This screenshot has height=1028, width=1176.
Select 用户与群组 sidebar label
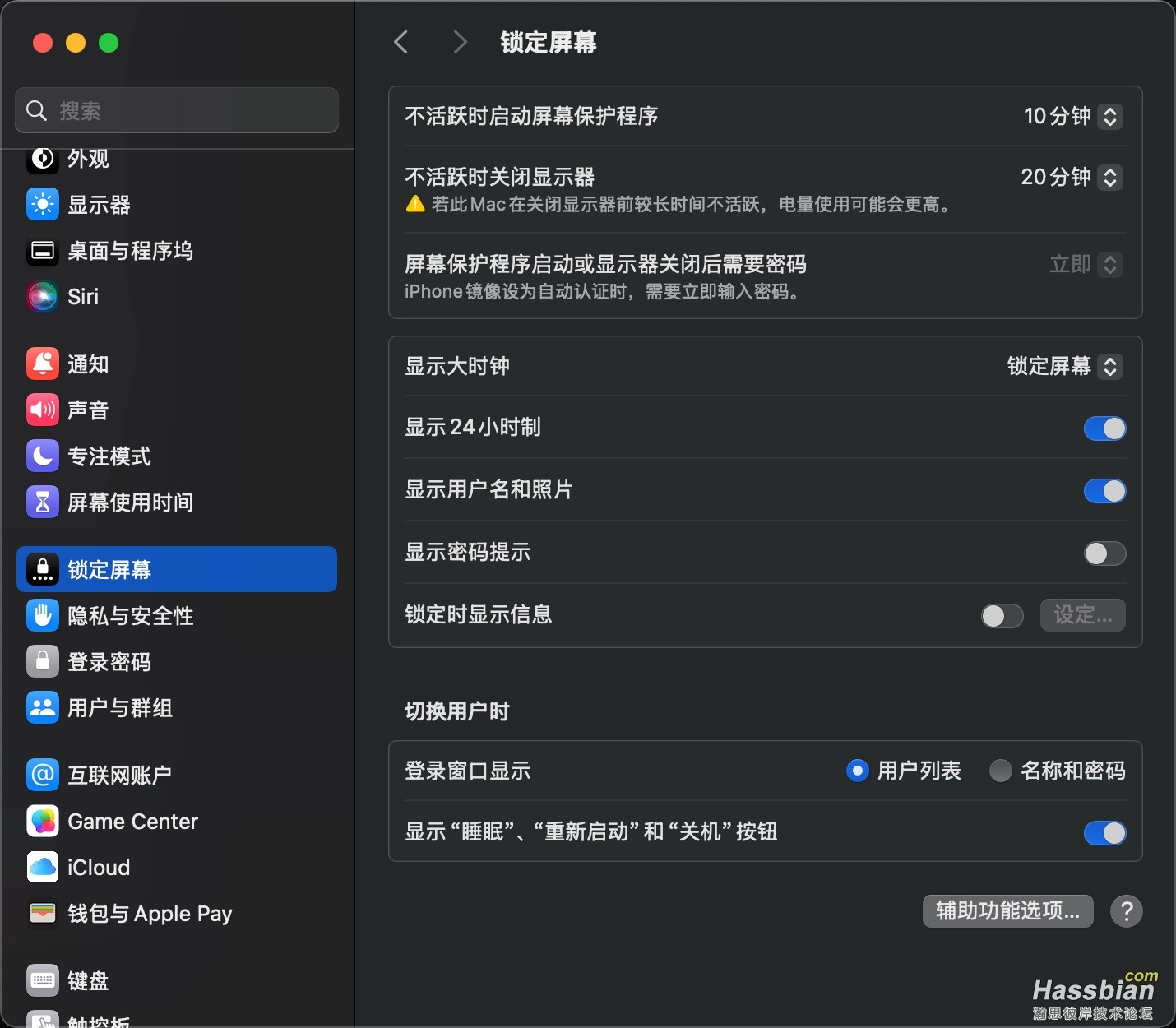(x=120, y=708)
